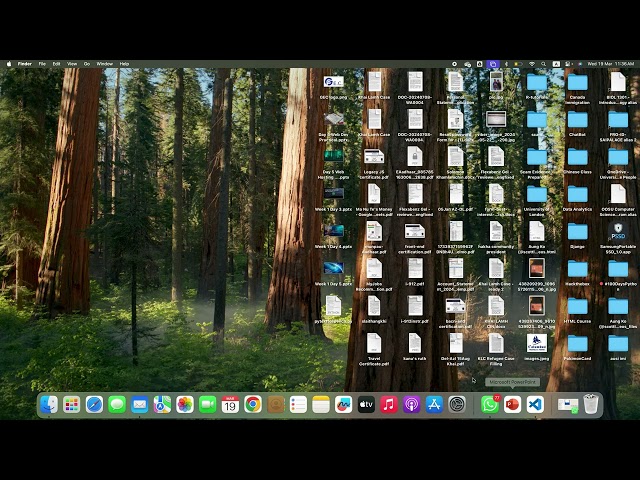
Task: Launch Google Chrome from the Dock
Action: point(253,404)
